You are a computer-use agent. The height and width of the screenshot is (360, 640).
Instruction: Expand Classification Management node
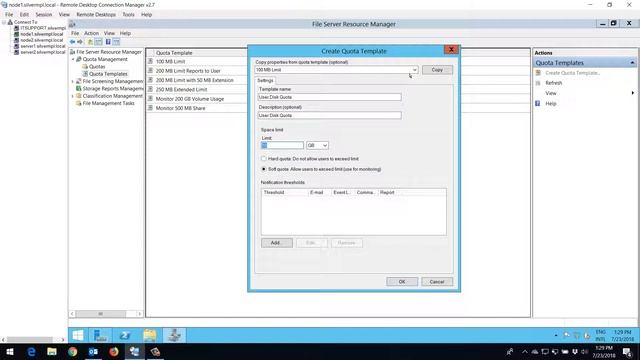coord(73,96)
